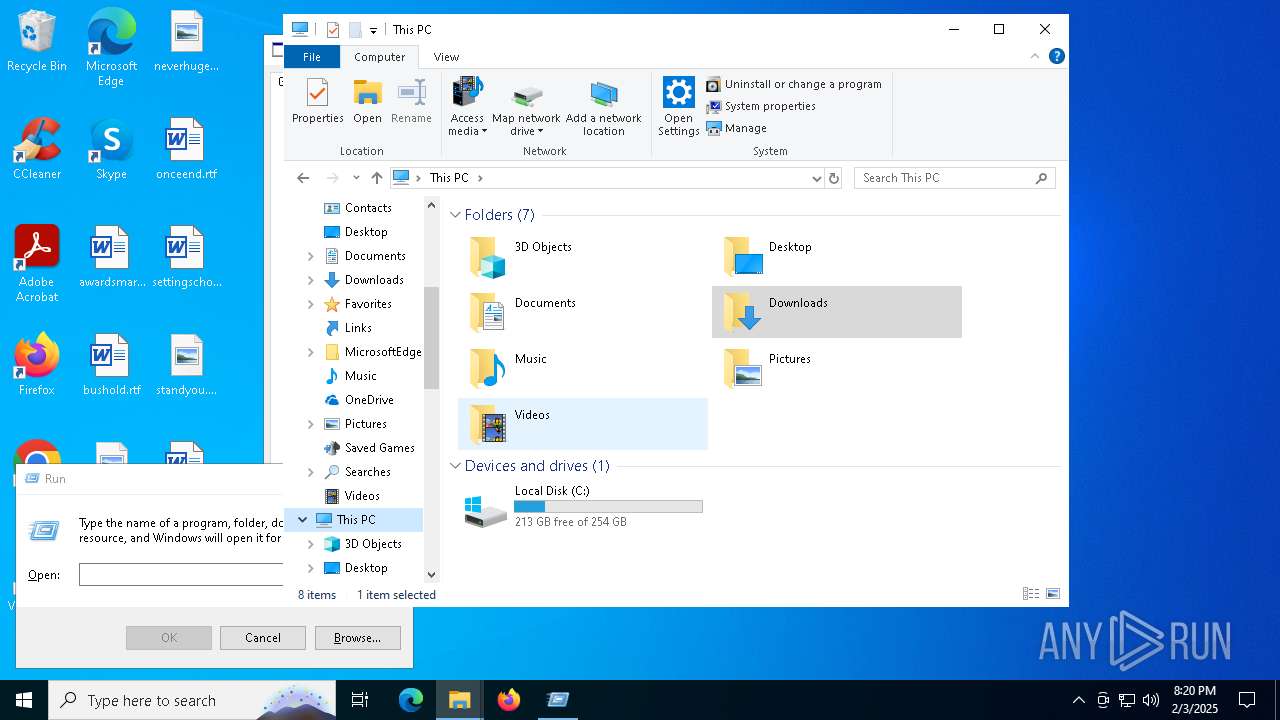Select the Videos folder tile
Viewport: 1280px width, 720px height.
582,424
